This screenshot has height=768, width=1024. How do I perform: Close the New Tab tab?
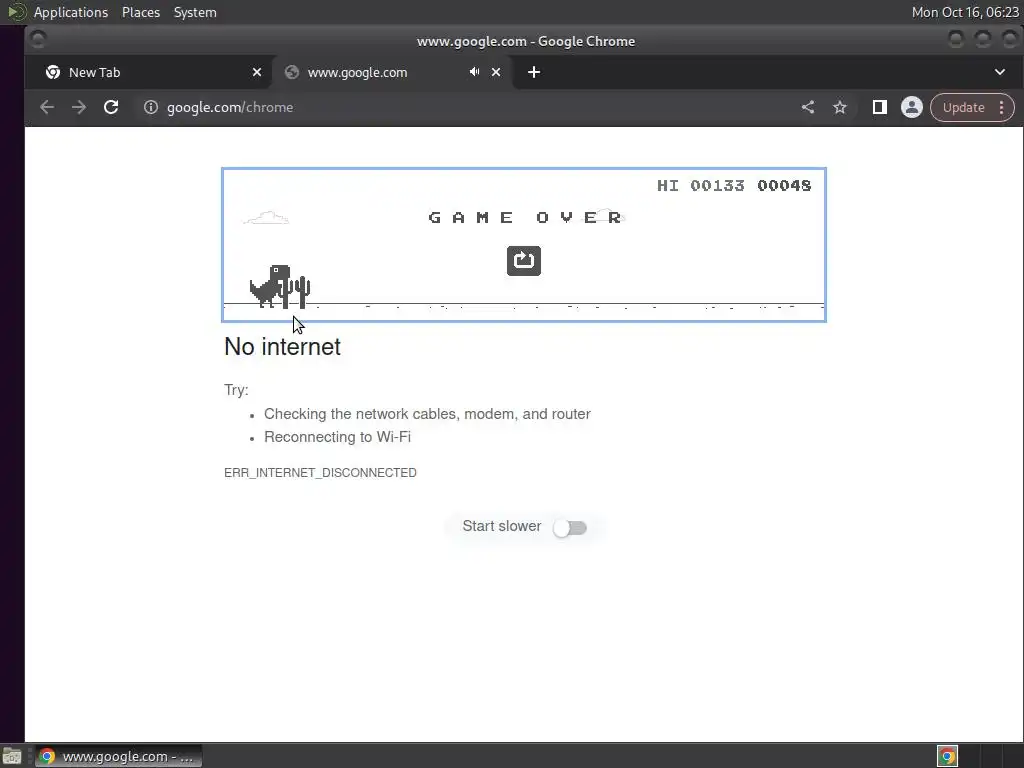(x=257, y=72)
